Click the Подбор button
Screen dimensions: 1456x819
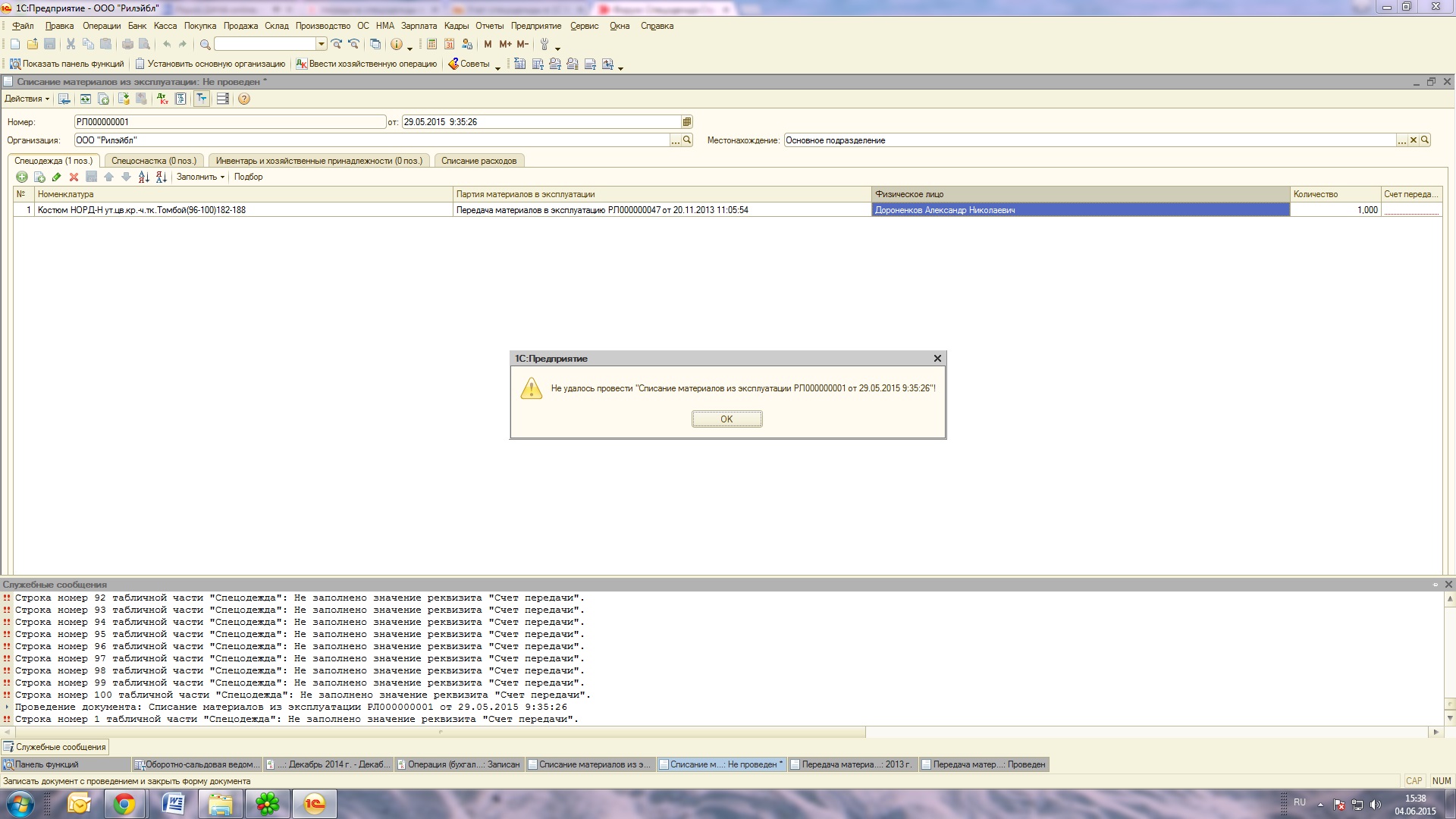pyautogui.click(x=248, y=177)
